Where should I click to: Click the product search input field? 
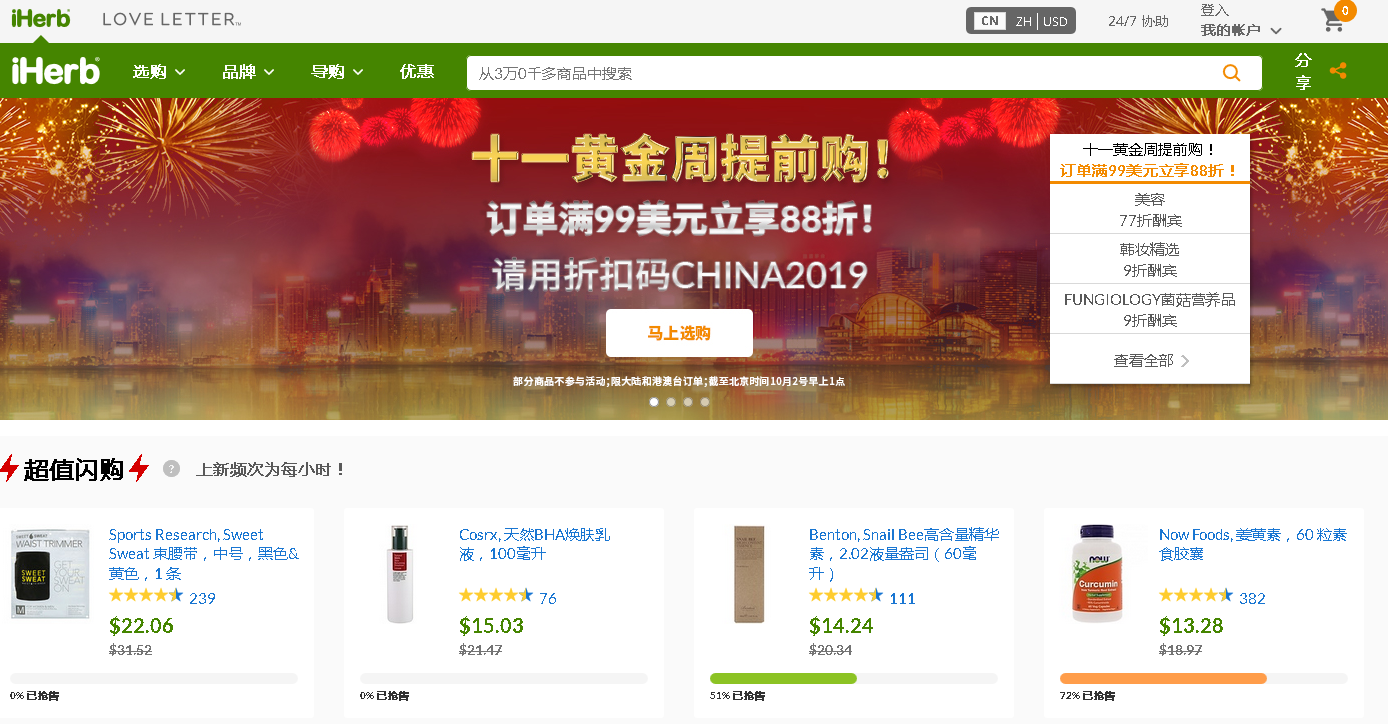(x=840, y=73)
